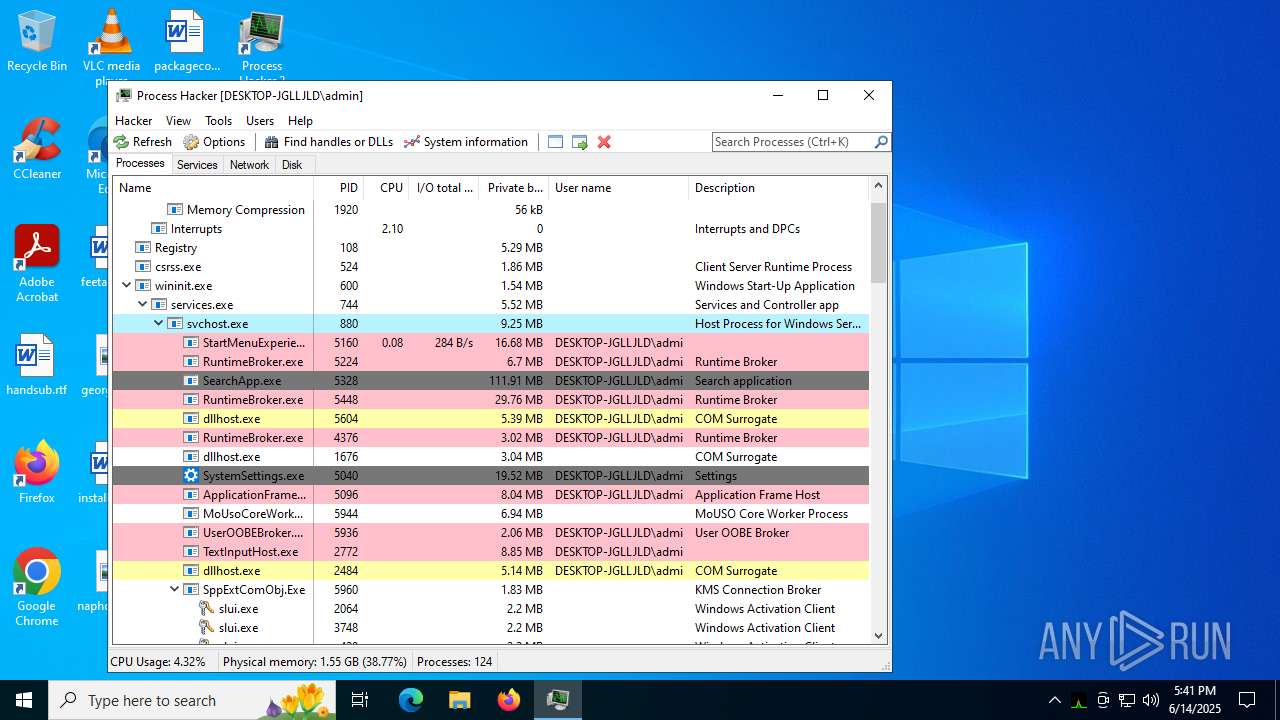
Task: Click scroll down arrow of process list
Action: pos(879,635)
